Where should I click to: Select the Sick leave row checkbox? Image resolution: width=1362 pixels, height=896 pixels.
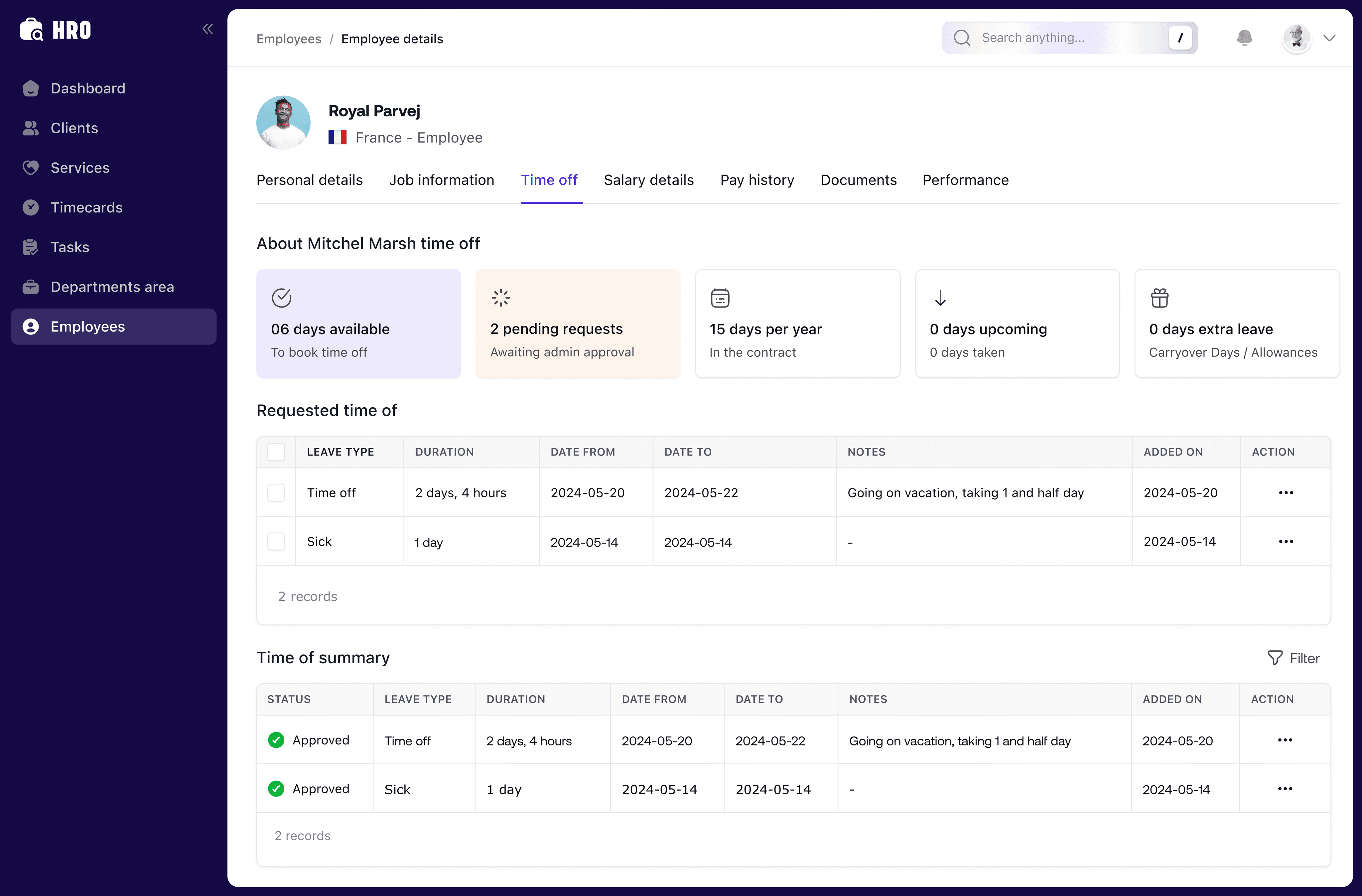tap(276, 541)
